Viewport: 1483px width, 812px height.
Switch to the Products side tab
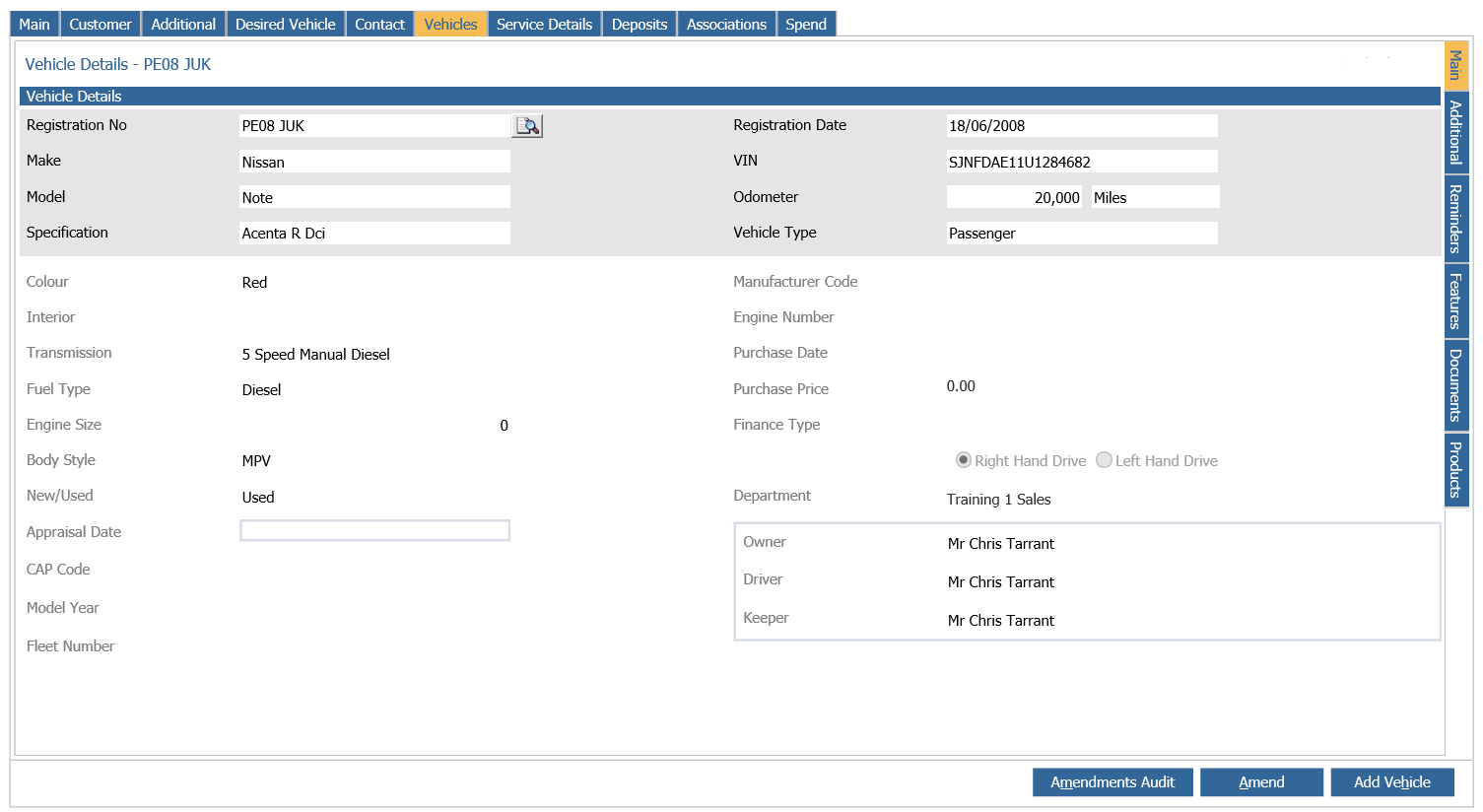1456,470
